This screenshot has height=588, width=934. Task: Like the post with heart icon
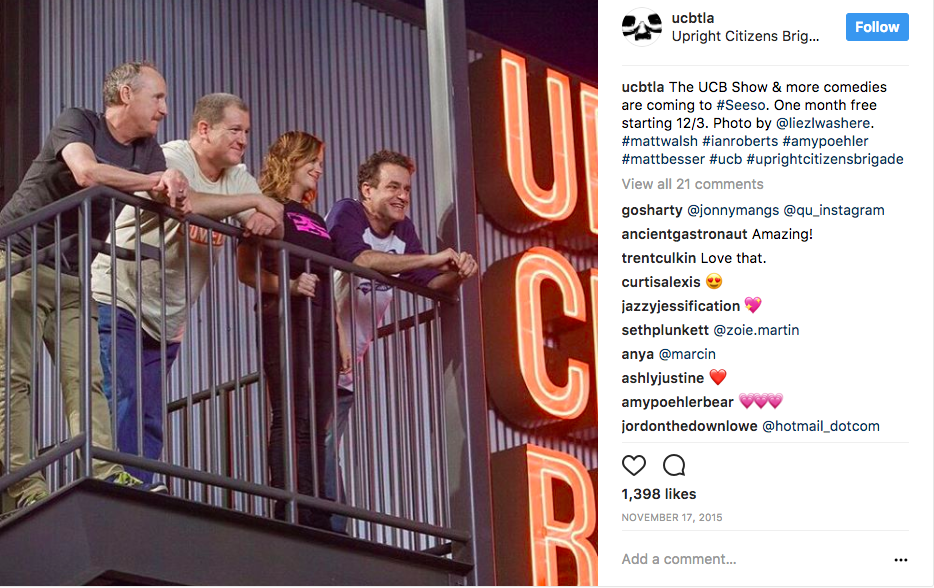point(634,465)
